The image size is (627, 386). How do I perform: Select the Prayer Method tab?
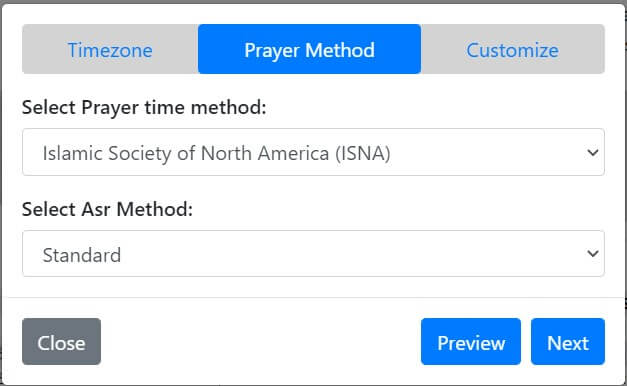310,49
